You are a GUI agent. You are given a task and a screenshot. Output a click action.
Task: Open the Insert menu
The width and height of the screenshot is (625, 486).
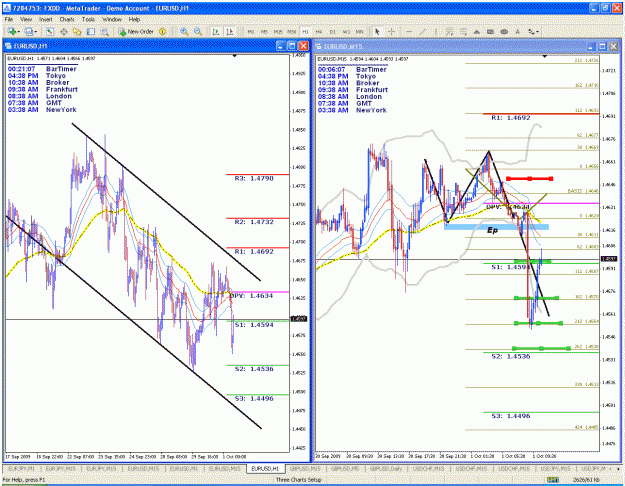(x=45, y=19)
